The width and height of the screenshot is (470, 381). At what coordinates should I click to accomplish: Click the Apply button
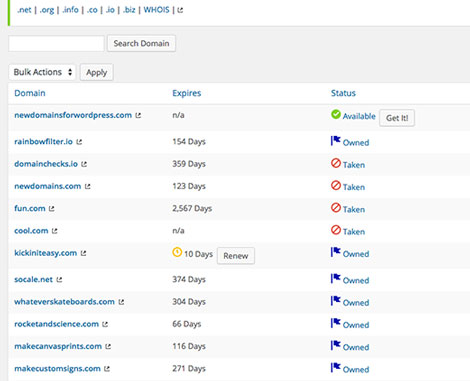point(97,72)
